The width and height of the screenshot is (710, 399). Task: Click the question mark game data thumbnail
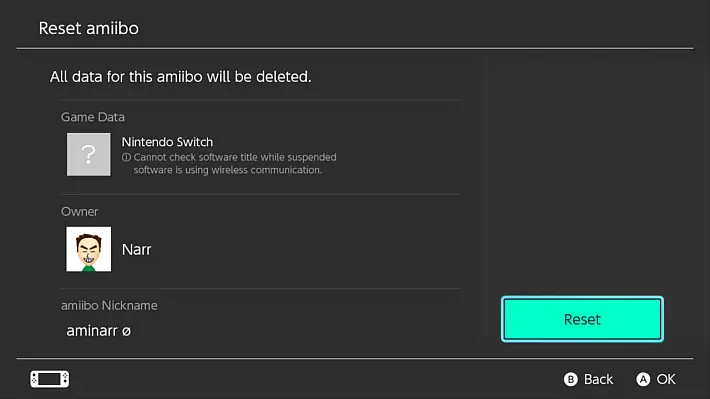(88, 154)
